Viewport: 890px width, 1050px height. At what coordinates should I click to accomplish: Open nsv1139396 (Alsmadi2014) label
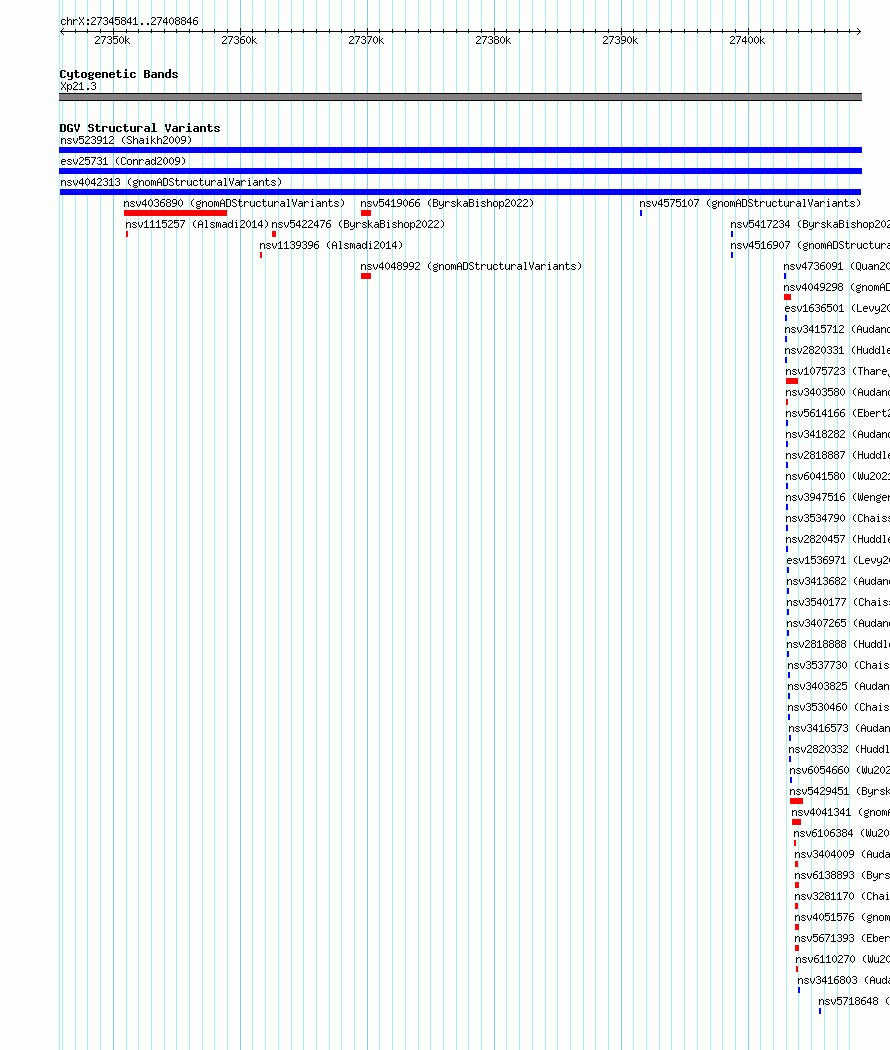coord(331,245)
